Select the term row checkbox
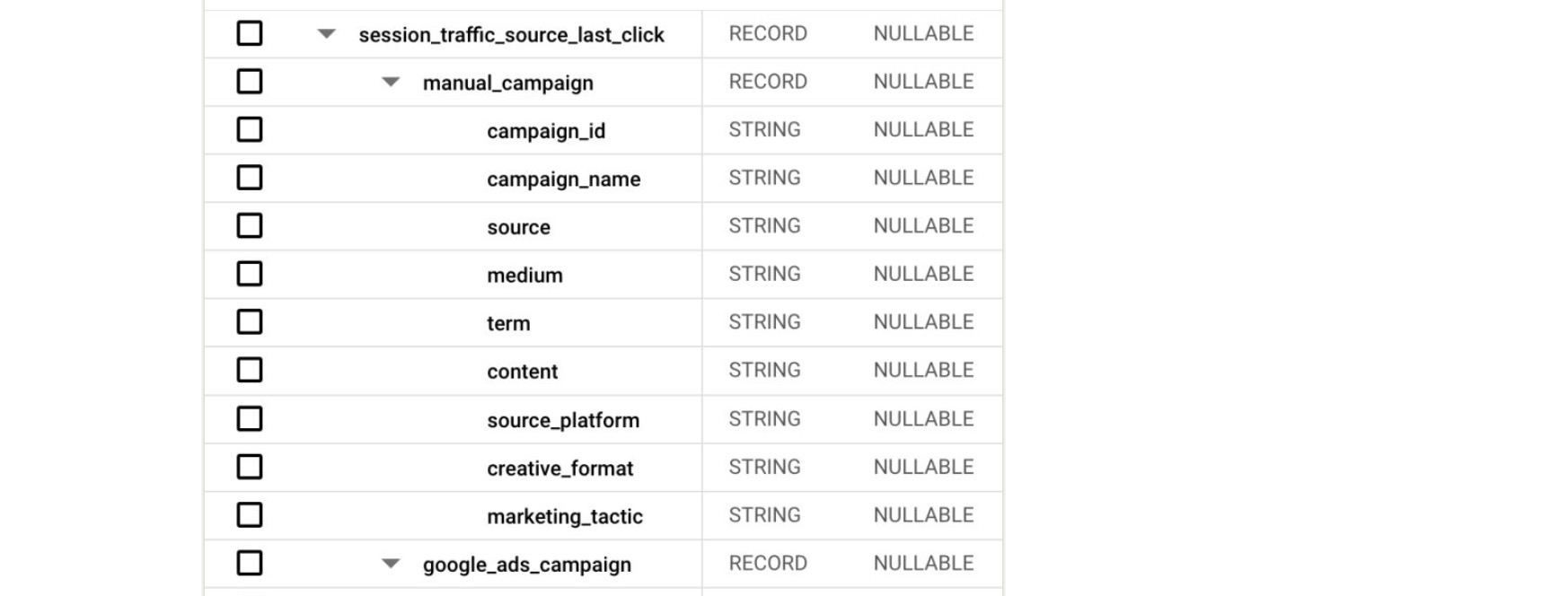Image resolution: width=1568 pixels, height=596 pixels. [x=249, y=322]
